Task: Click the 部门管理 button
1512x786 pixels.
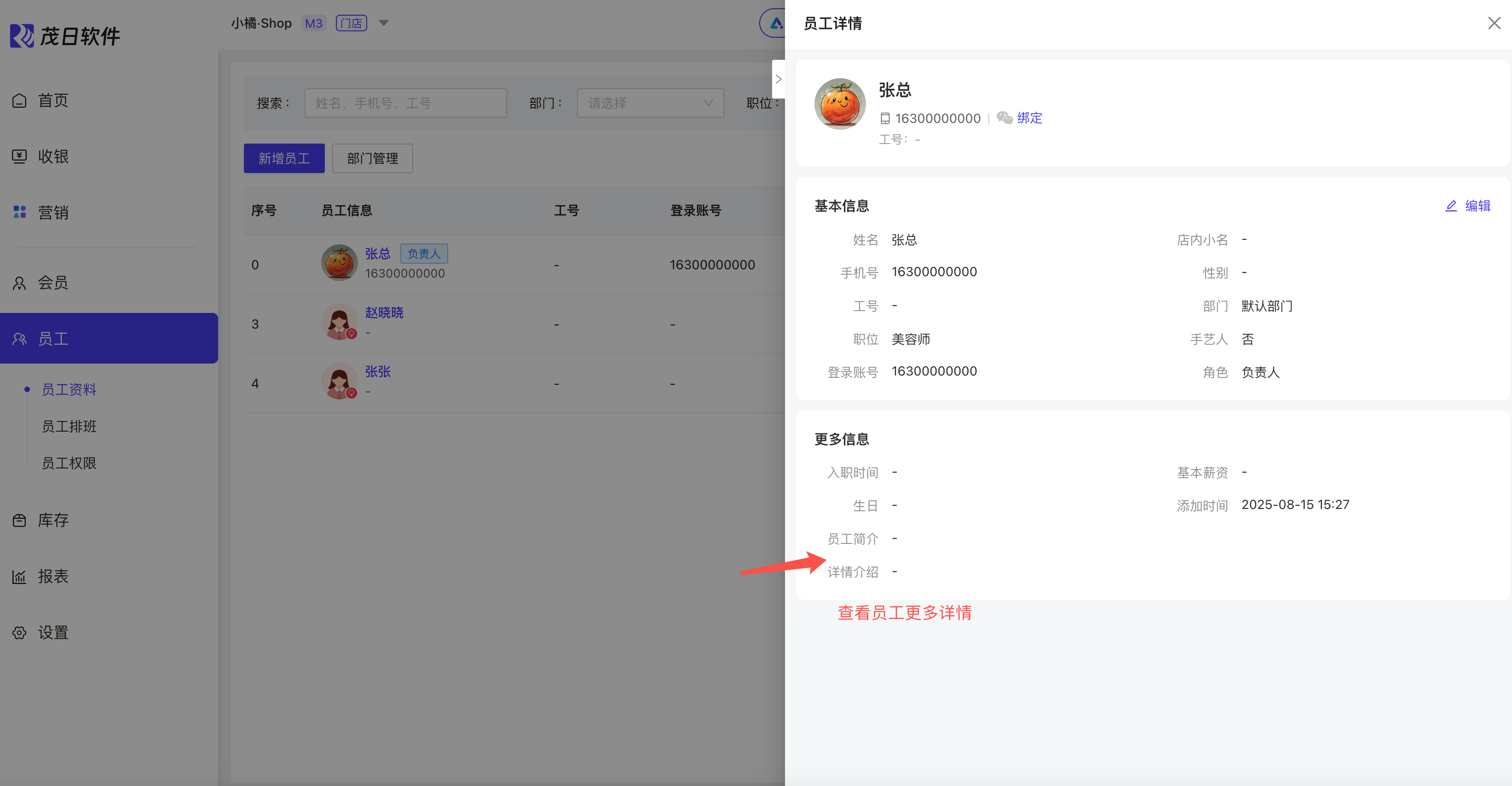Action: (x=372, y=158)
